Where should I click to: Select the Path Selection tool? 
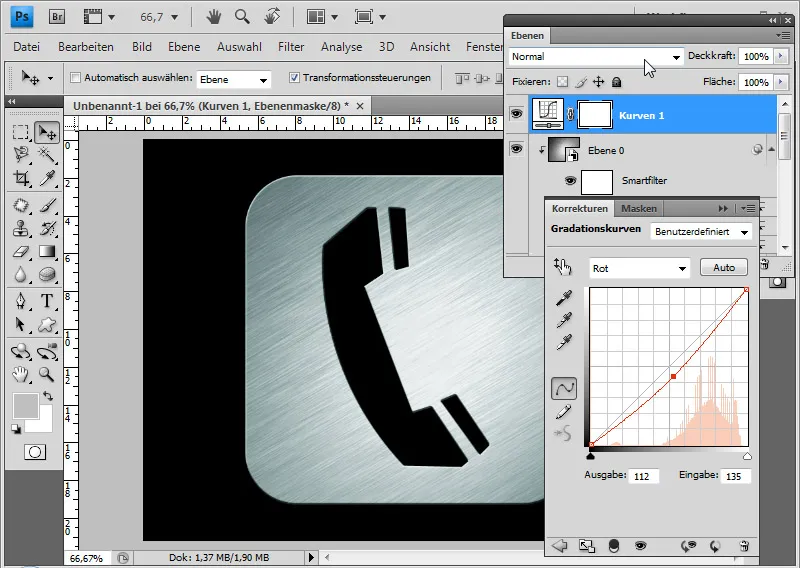pos(20,325)
